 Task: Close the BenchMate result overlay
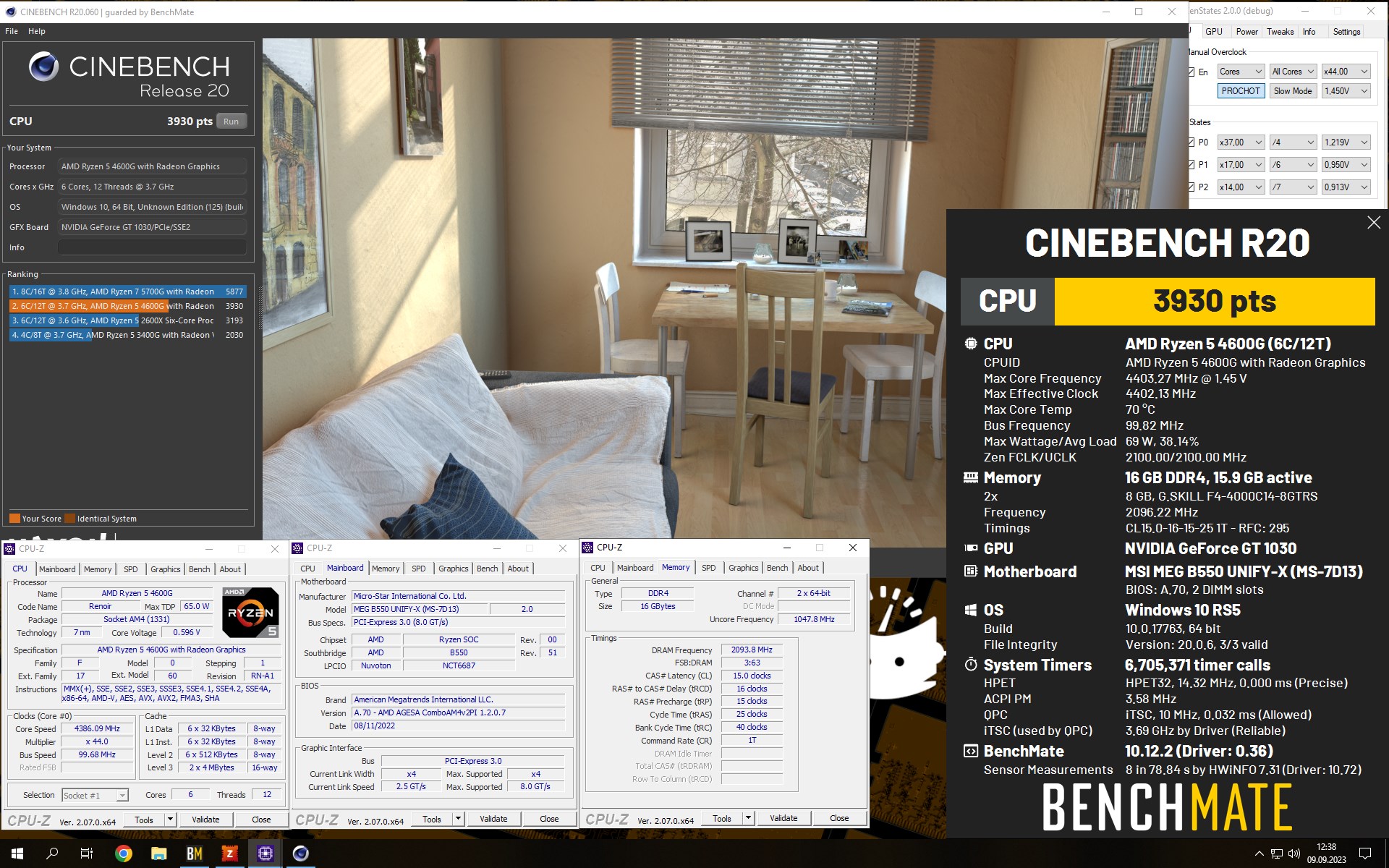point(1374,223)
